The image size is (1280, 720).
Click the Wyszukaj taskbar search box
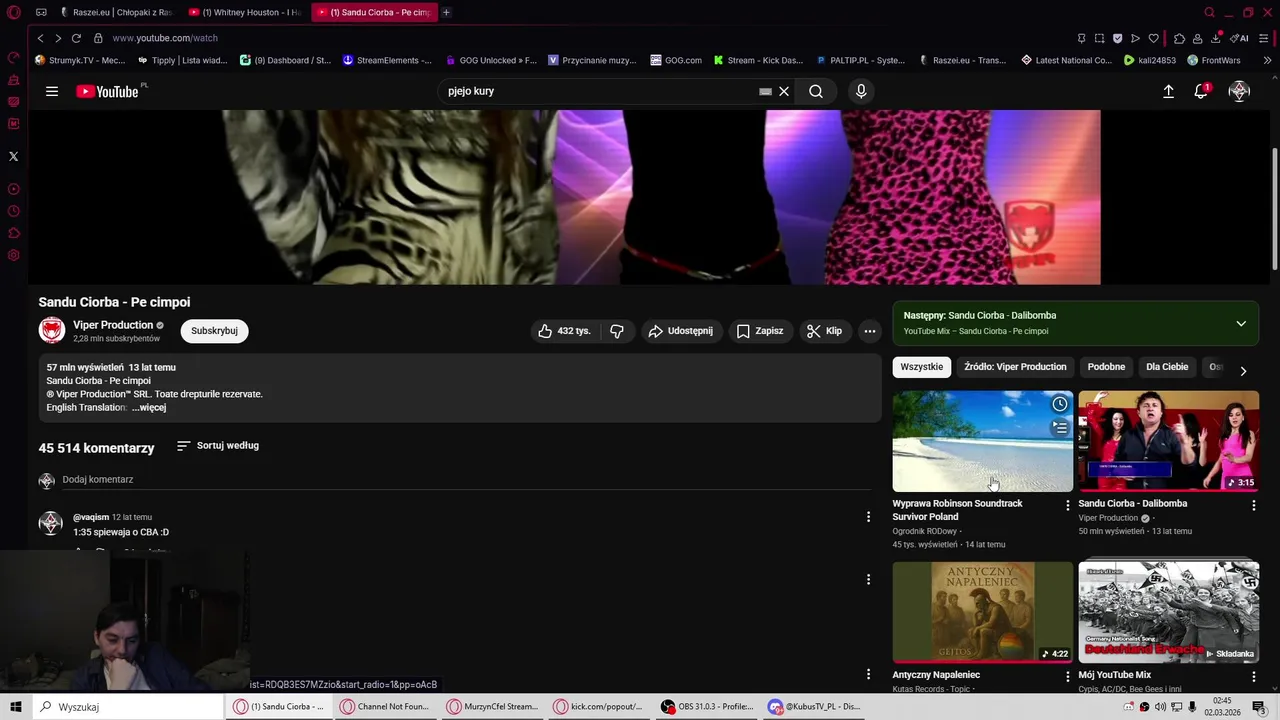[128, 707]
